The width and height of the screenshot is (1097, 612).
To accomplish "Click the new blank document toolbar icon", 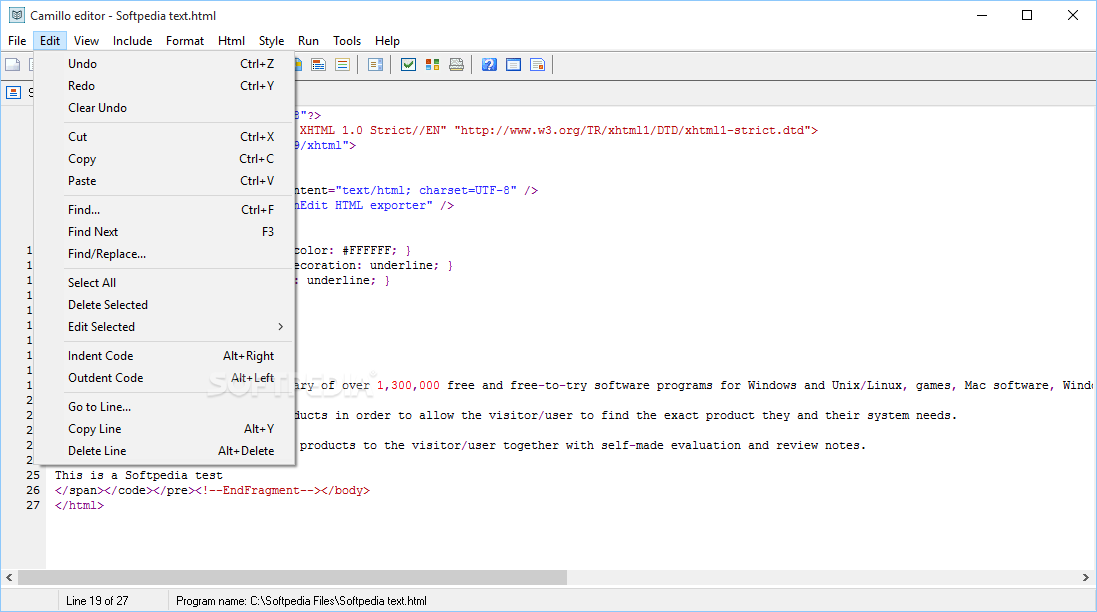I will tap(13, 65).
